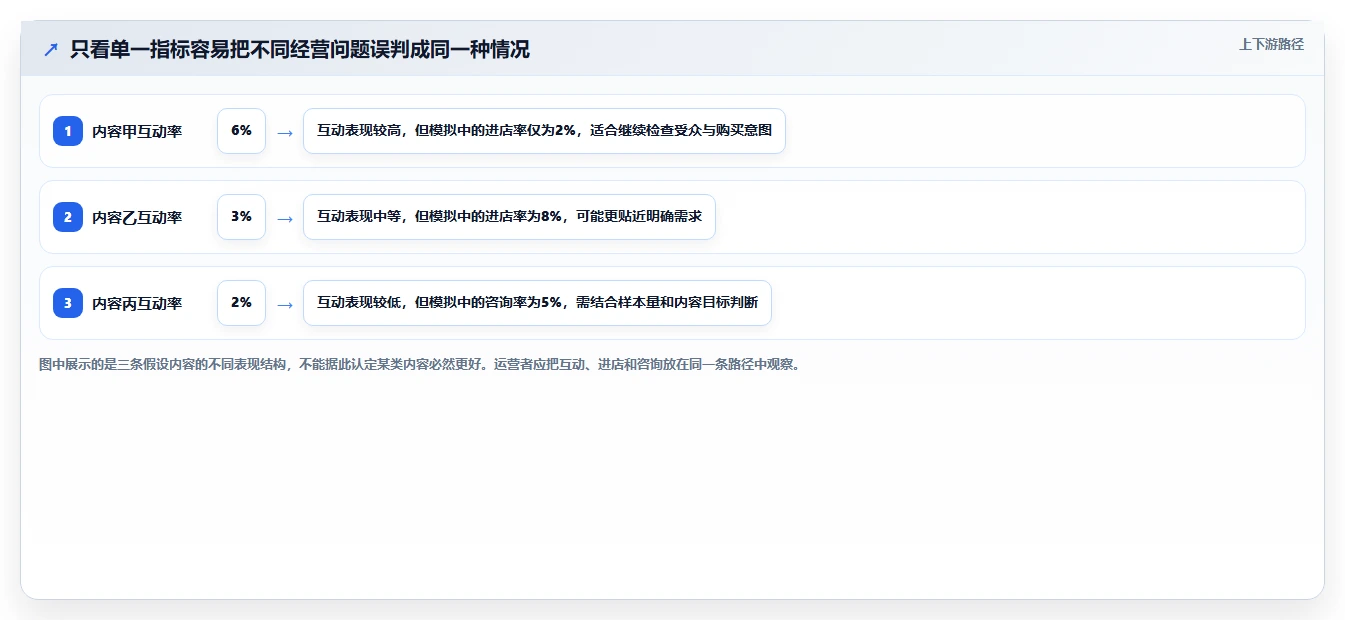Click the 2% value box
This screenshot has width=1345, height=620.
pyautogui.click(x=241, y=303)
